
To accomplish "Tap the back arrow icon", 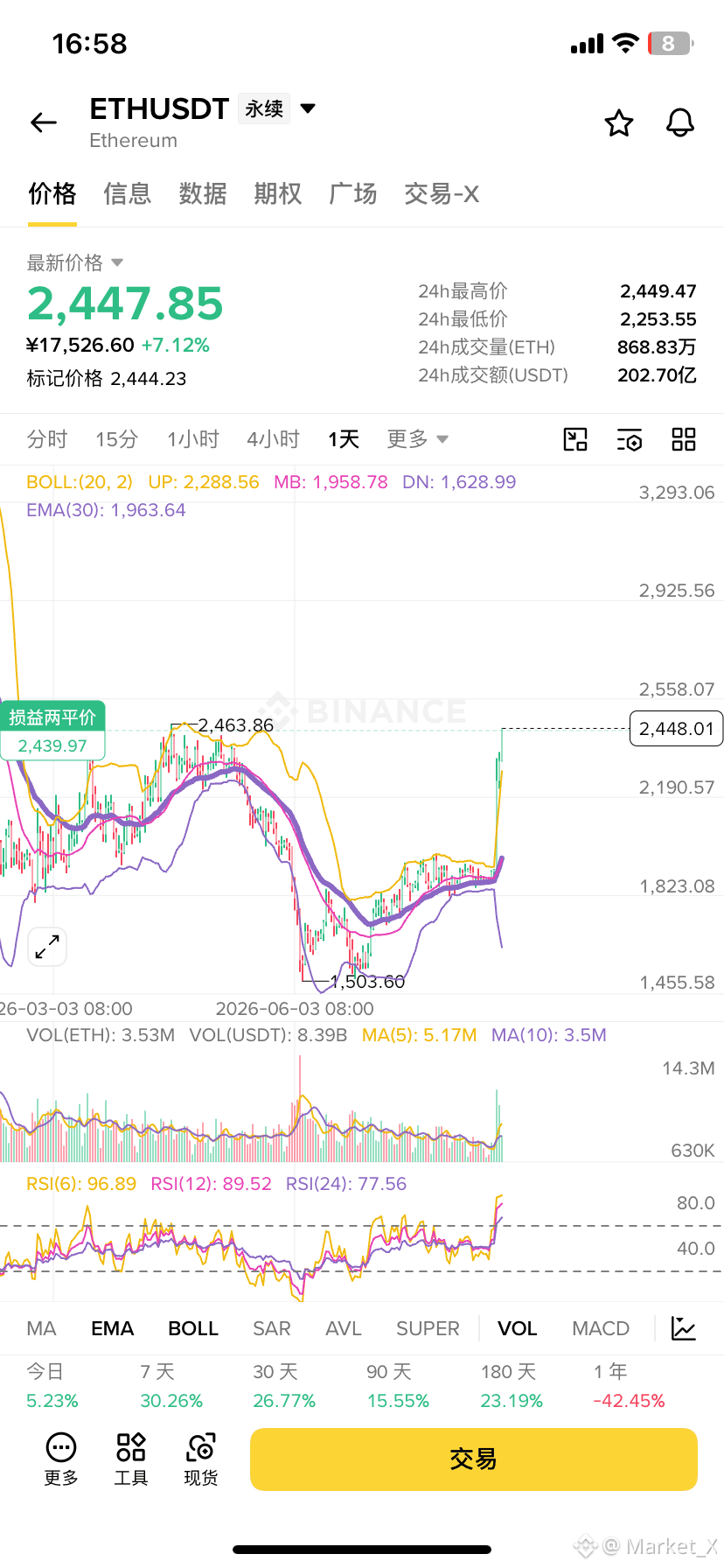I will 44,123.
